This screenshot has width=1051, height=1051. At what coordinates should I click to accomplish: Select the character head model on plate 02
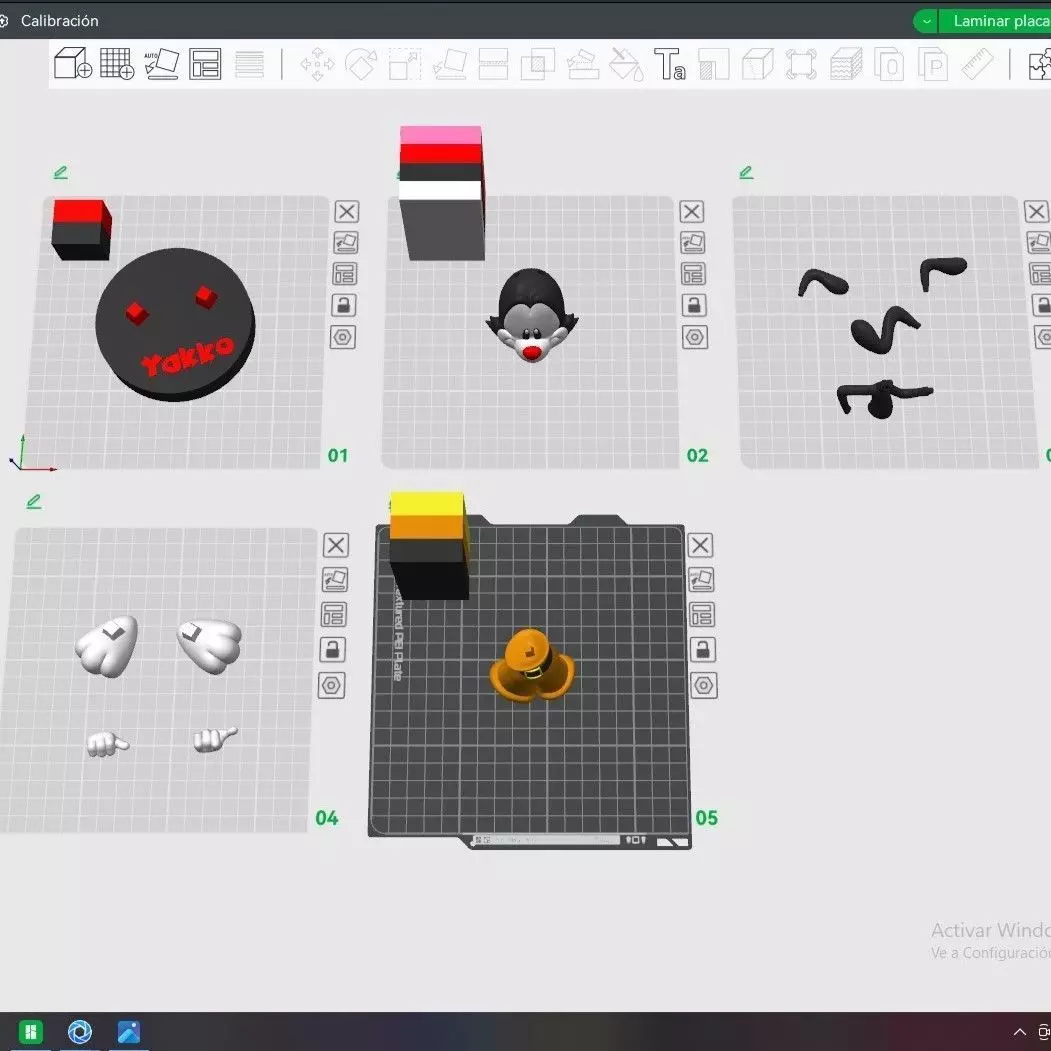pos(532,315)
